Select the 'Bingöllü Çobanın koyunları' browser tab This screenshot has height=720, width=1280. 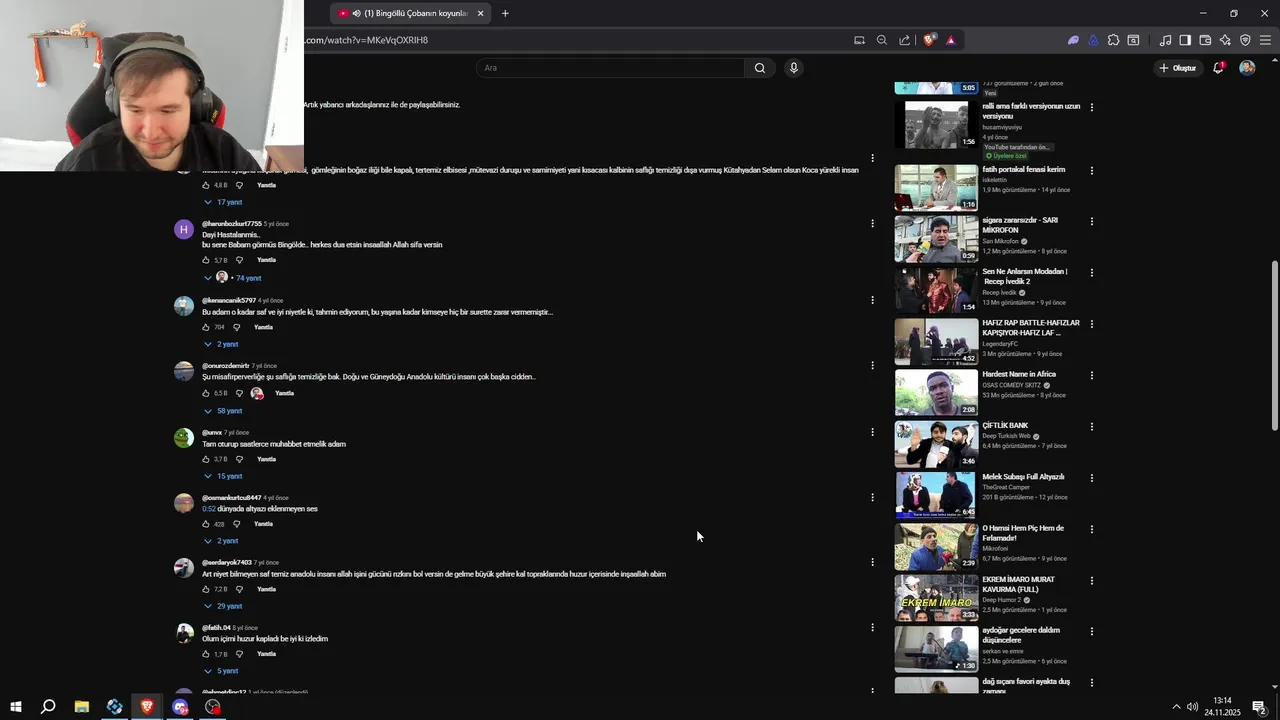410,13
